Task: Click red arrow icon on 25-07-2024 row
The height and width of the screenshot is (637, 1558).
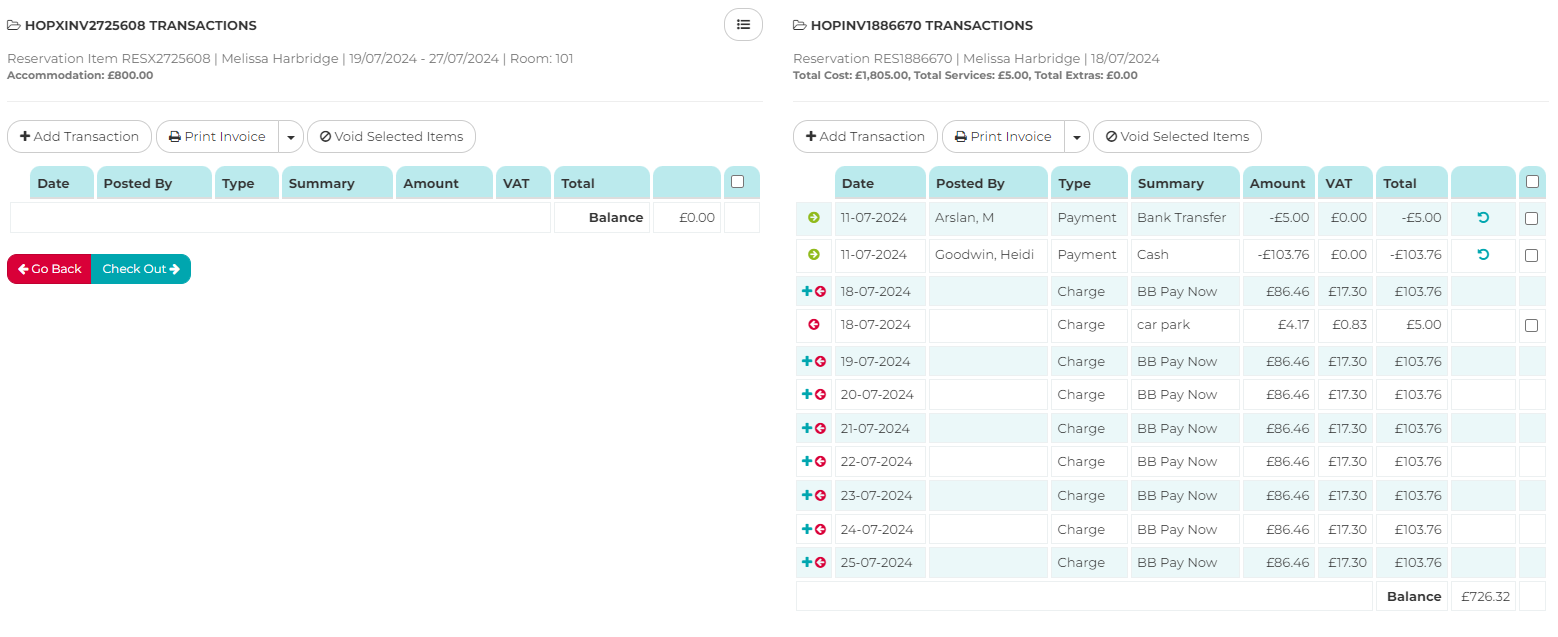Action: point(821,563)
